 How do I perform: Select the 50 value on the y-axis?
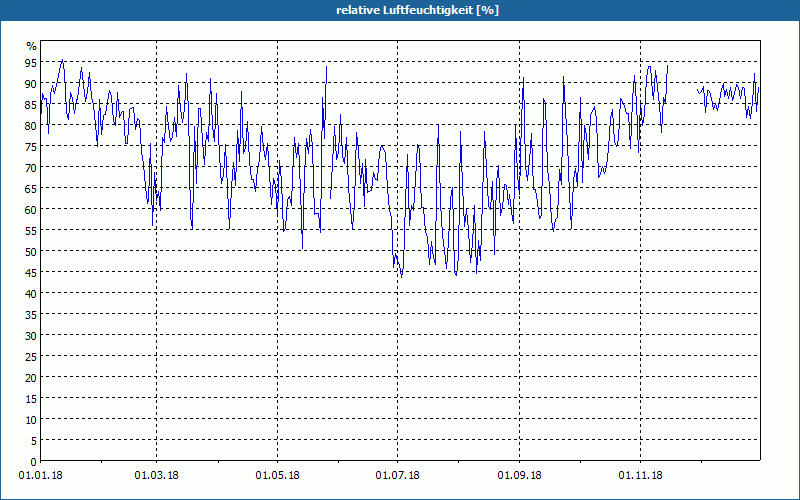[x=32, y=252]
